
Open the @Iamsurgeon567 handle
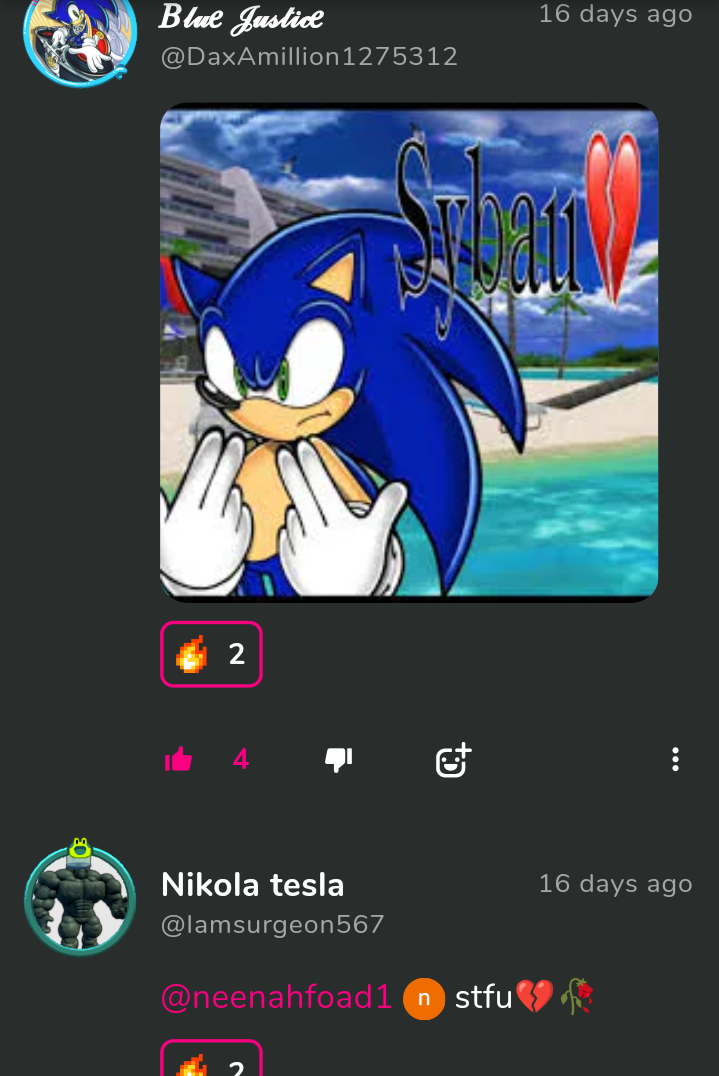[x=272, y=924]
